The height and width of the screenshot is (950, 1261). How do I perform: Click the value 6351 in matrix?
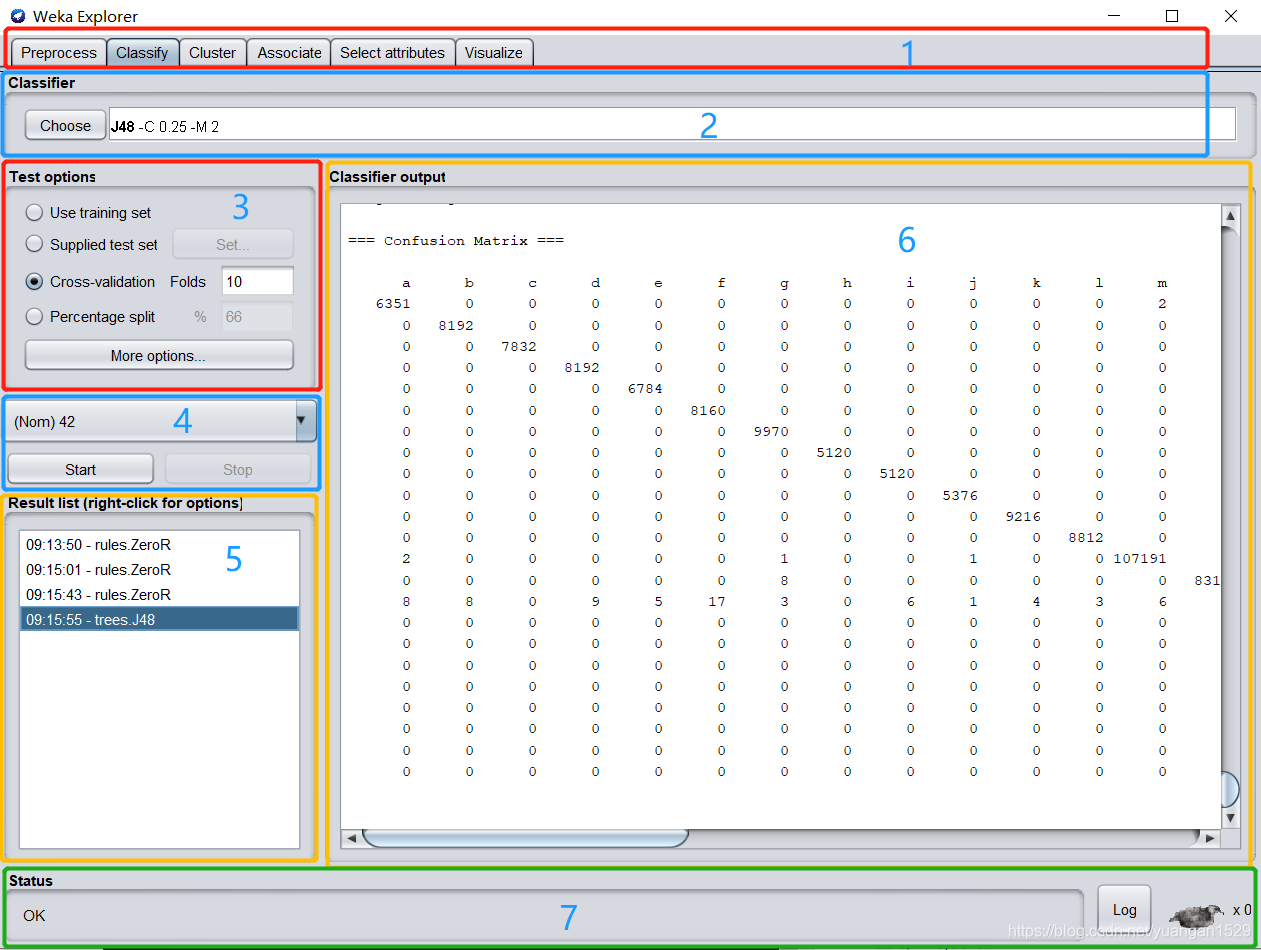pyautogui.click(x=392, y=304)
